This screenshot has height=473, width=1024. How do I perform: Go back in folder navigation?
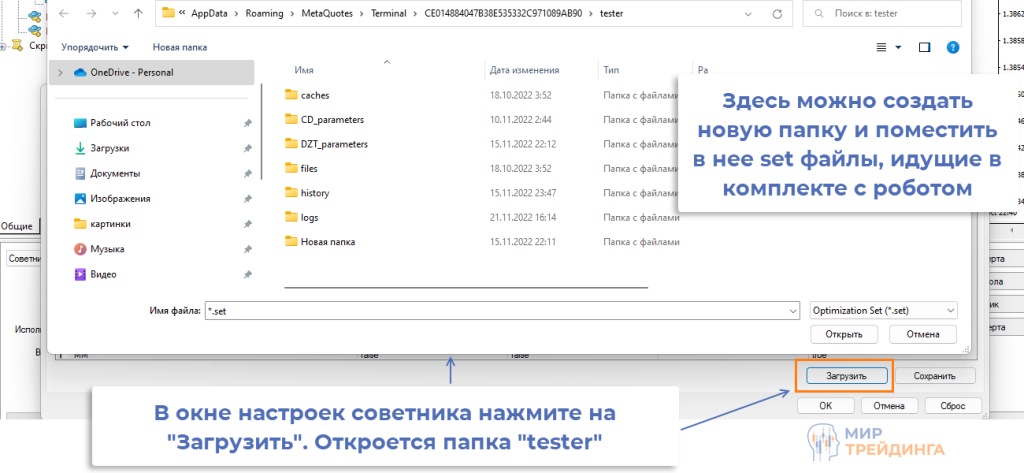pyautogui.click(x=64, y=13)
